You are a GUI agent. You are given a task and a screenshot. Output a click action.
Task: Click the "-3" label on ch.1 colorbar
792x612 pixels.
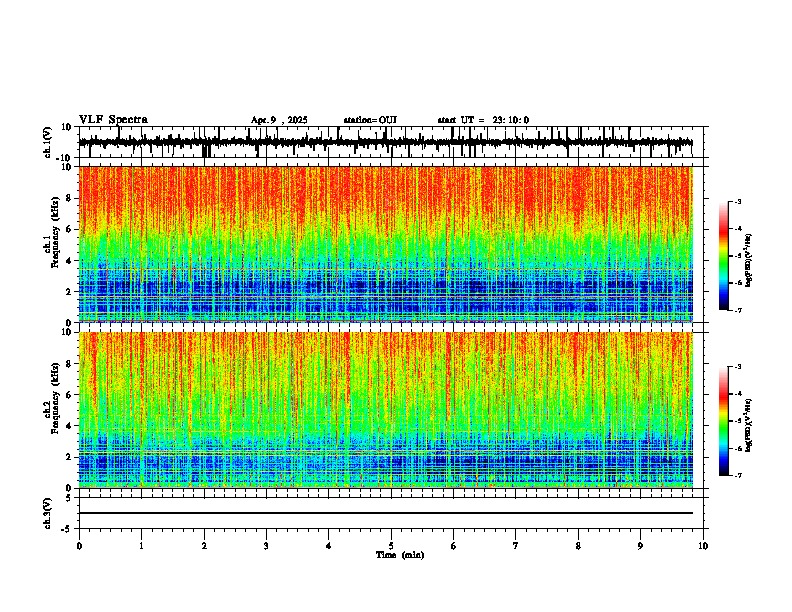pos(738,201)
